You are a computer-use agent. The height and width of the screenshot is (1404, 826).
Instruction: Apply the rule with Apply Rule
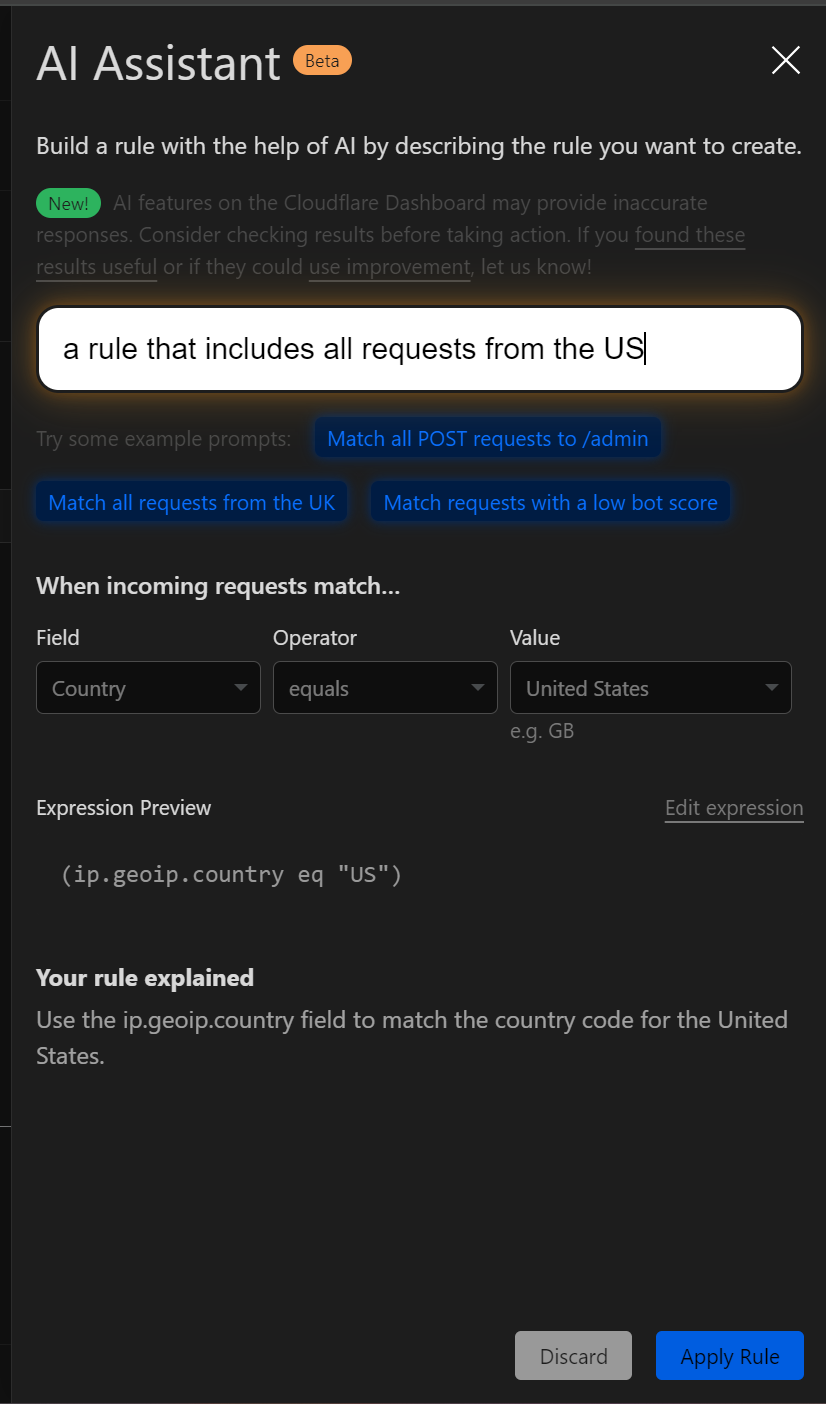point(729,1356)
